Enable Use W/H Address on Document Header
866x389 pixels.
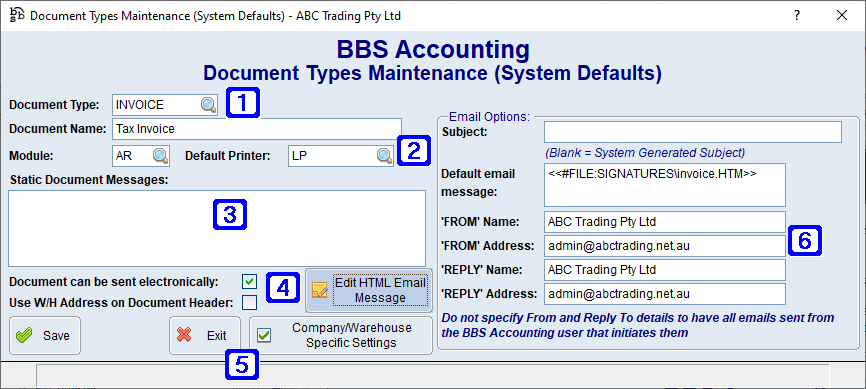click(249, 303)
